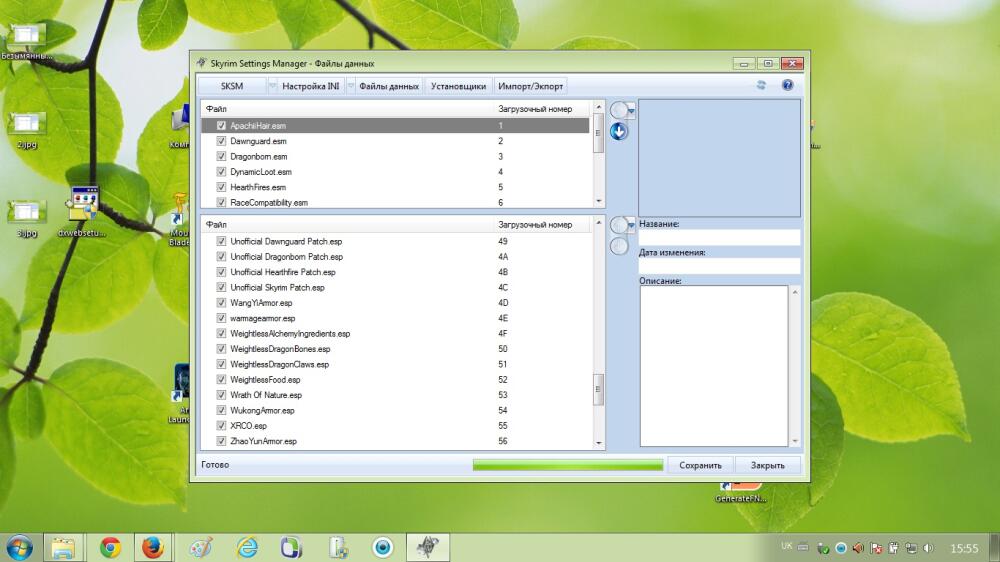This screenshot has width=1000, height=562.
Task: Toggle WangYiArmor.esp checkbox
Action: (221, 302)
